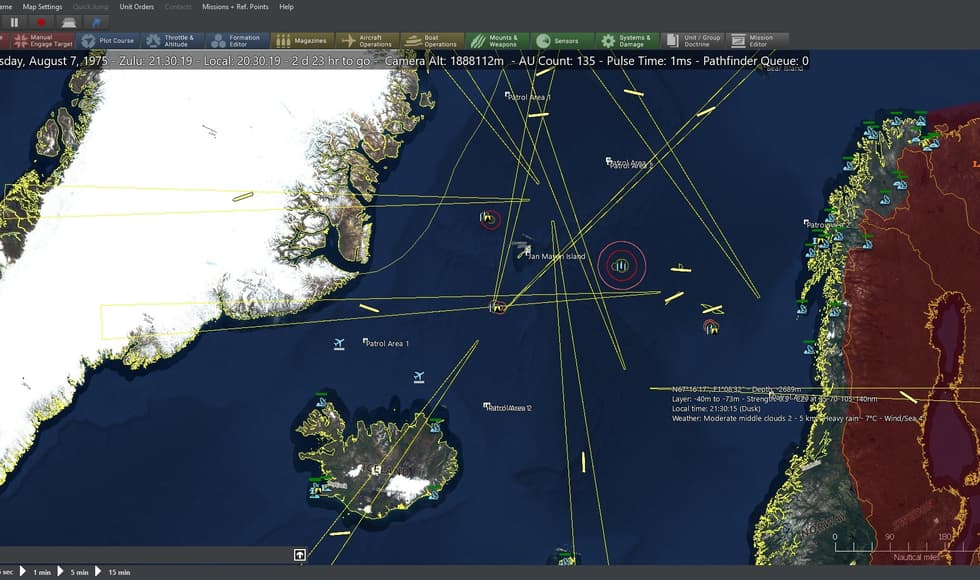Select the ship unit at the converging course lines

click(x=498, y=307)
